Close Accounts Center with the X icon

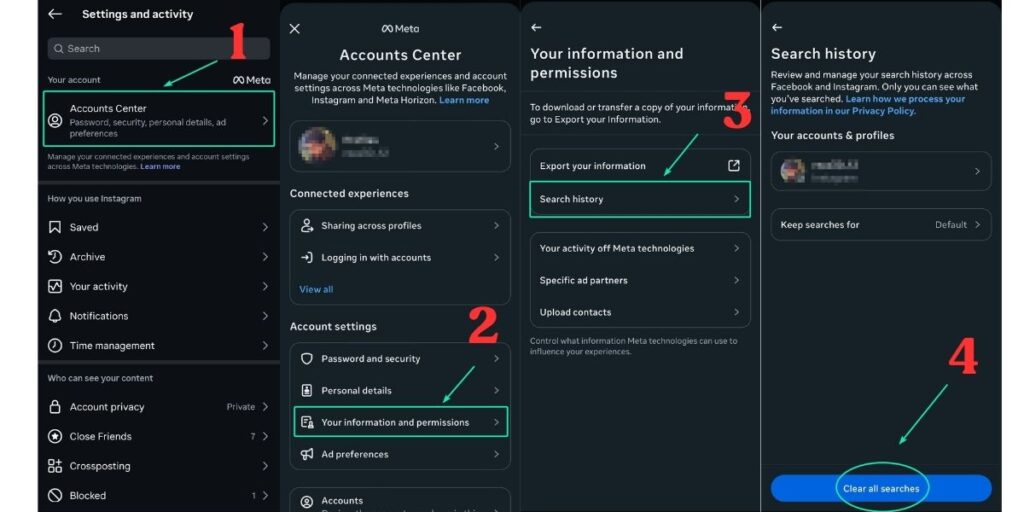pyautogui.click(x=294, y=29)
